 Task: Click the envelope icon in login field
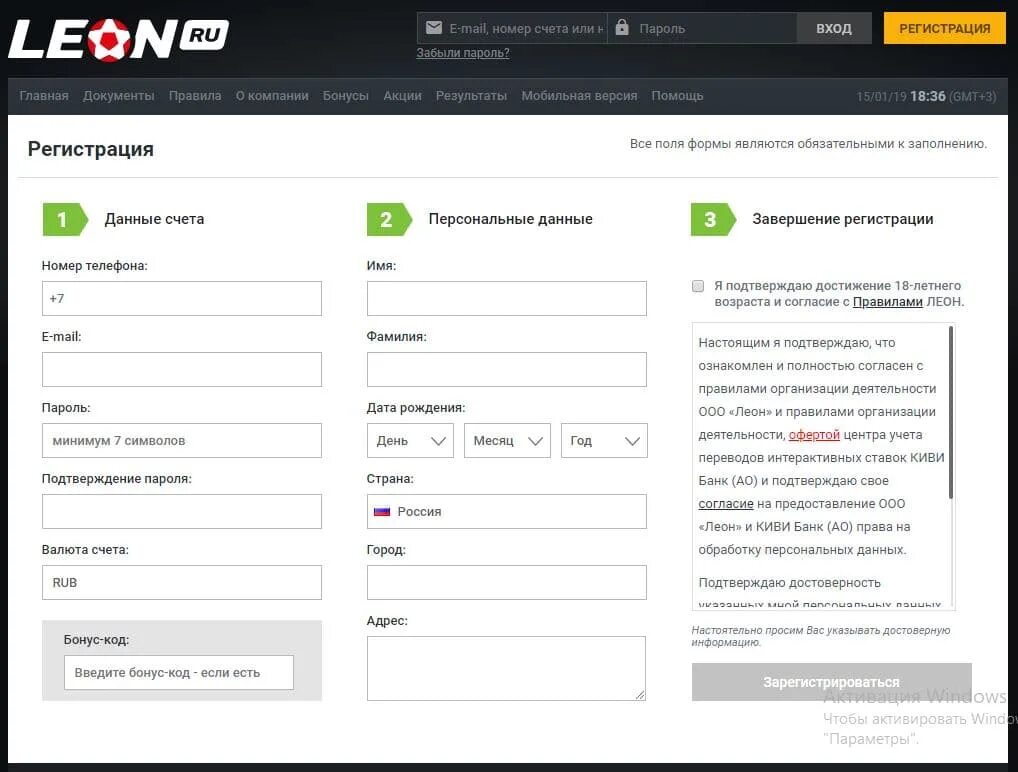(x=434, y=28)
